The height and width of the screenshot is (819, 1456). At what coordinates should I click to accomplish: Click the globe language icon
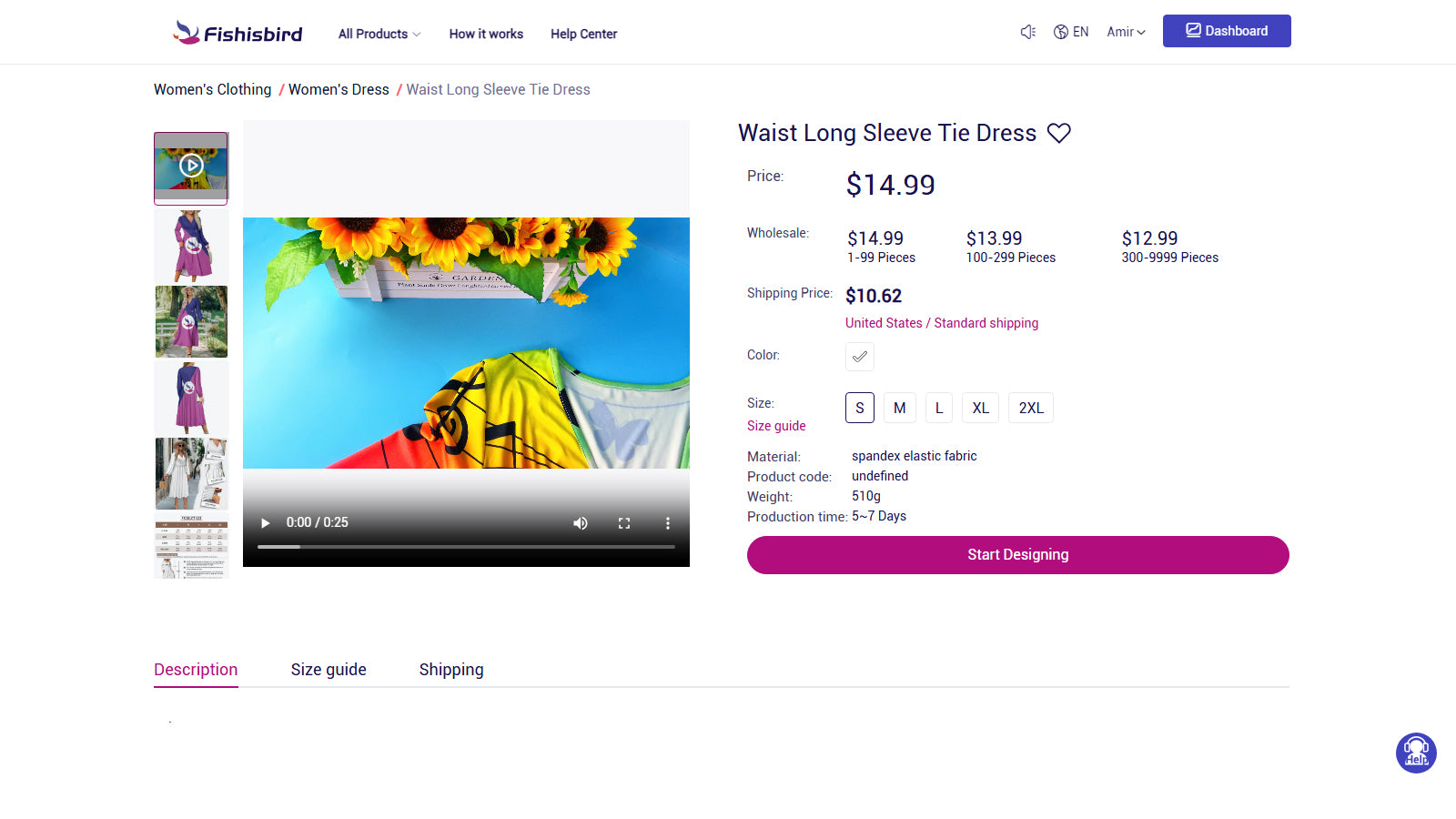(1061, 32)
